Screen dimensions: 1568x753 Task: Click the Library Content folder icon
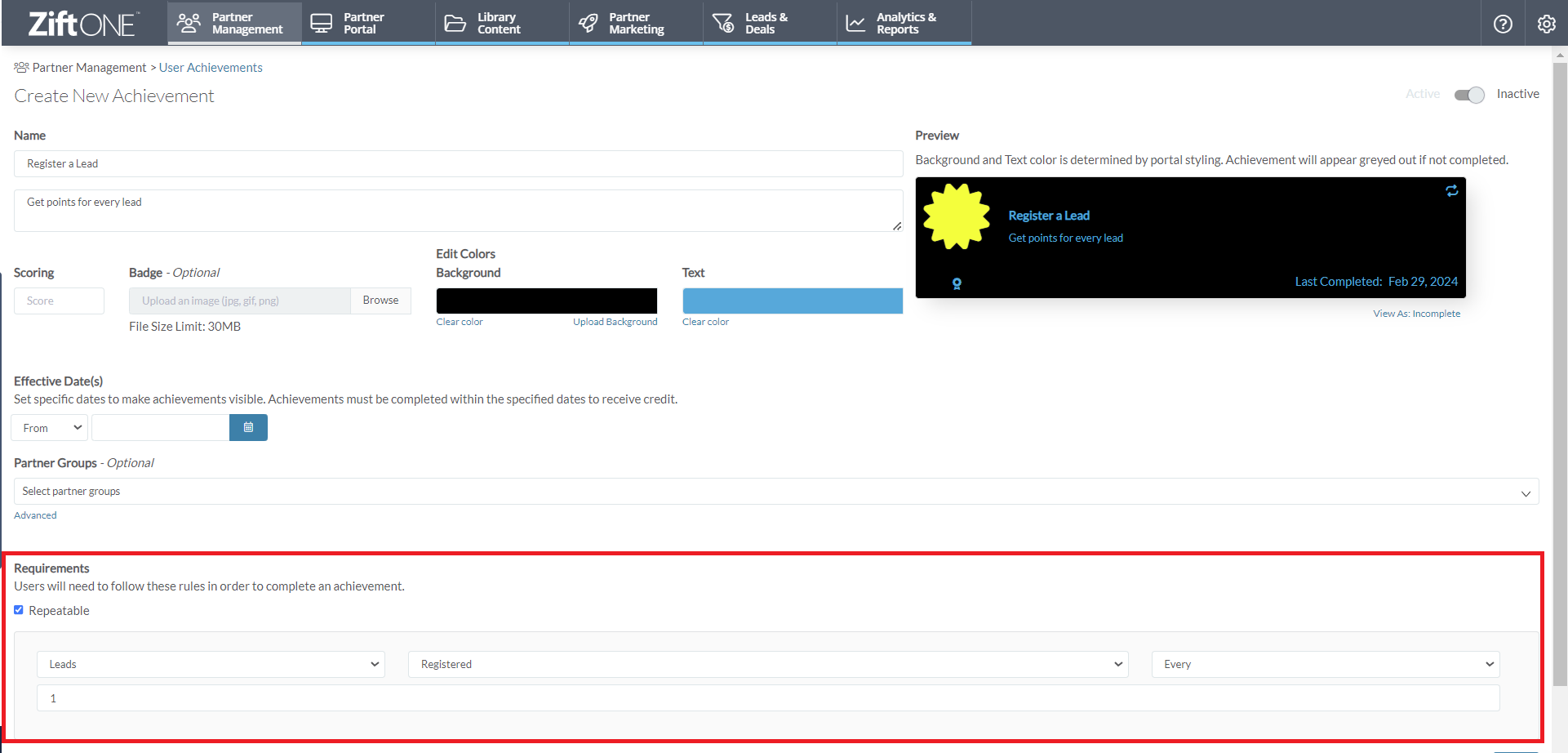(x=455, y=23)
